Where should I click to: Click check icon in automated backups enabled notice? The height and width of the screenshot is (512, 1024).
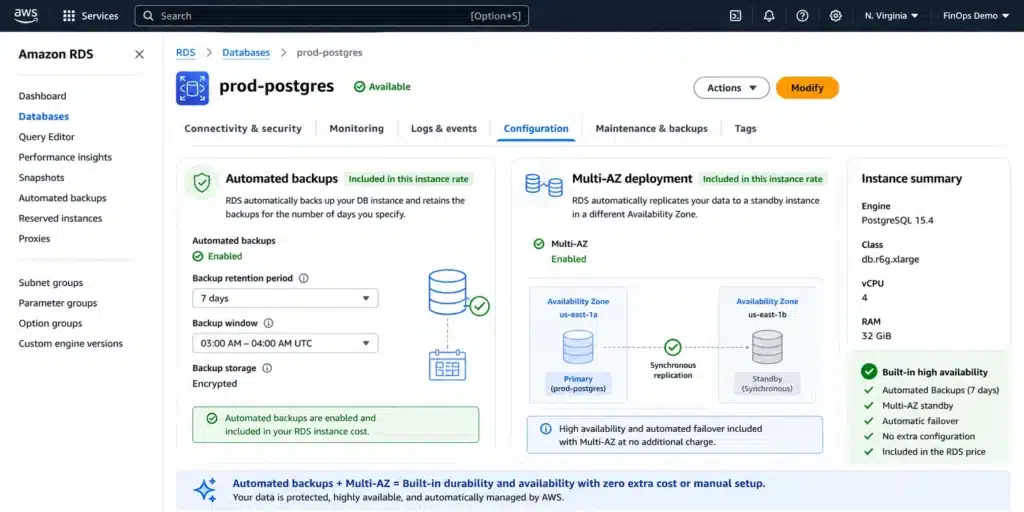click(212, 418)
